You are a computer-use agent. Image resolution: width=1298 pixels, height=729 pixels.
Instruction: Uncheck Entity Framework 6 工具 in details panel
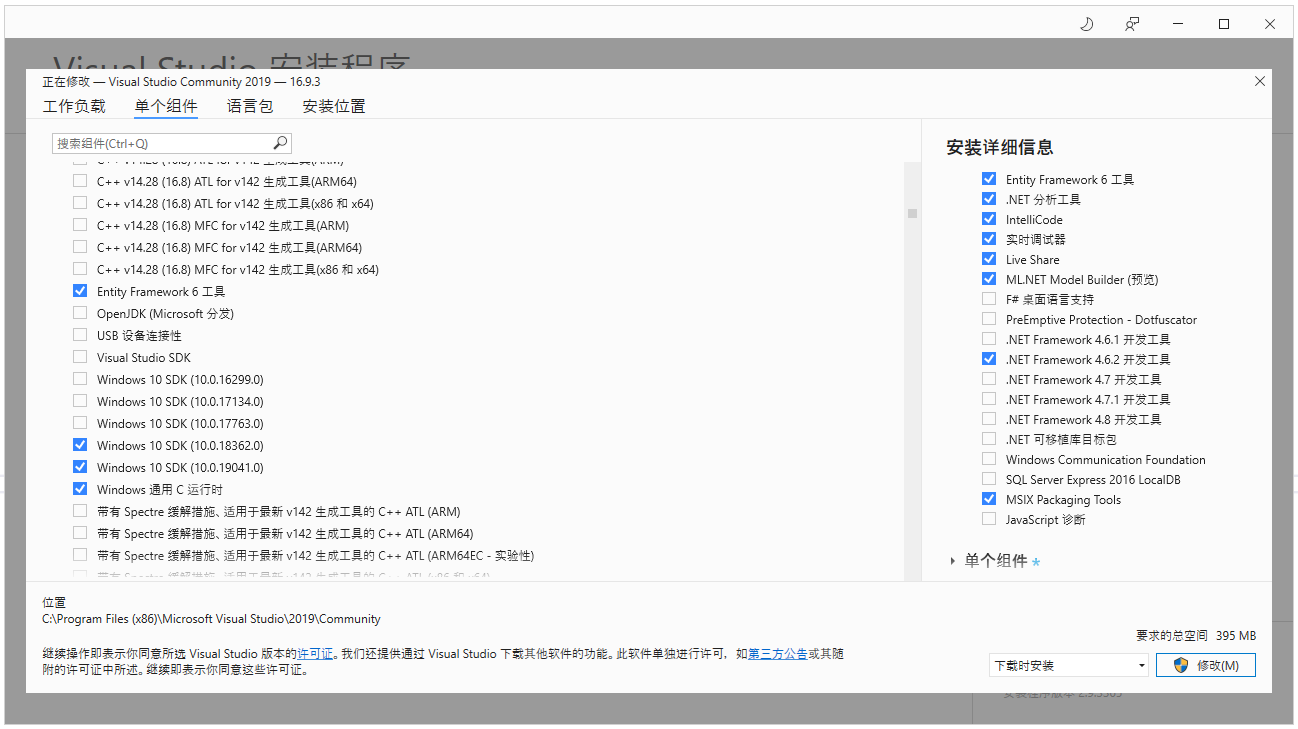(x=989, y=179)
